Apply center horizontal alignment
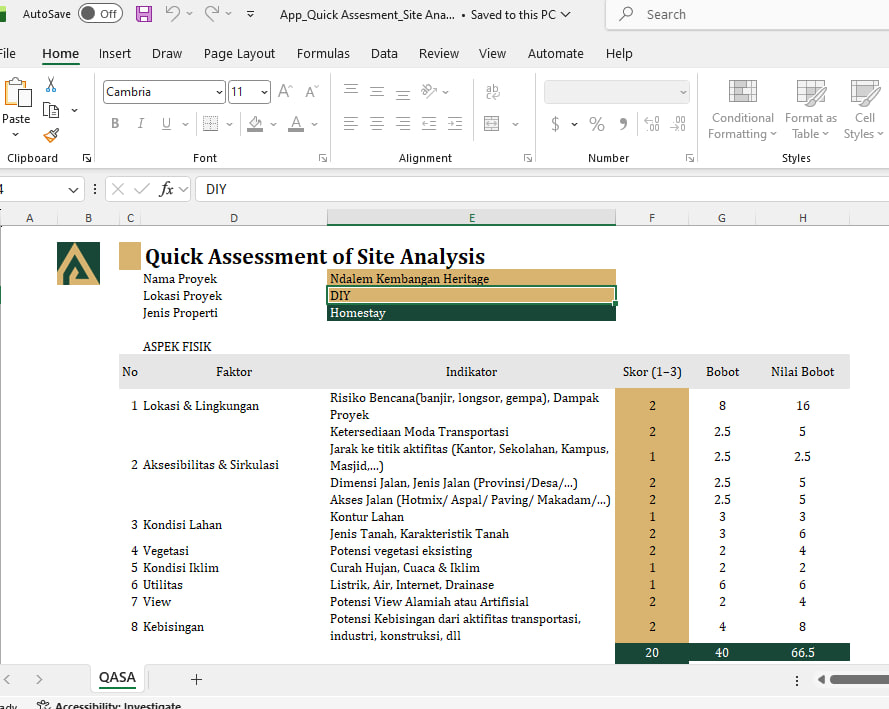Viewport: 889px width, 709px height. click(377, 124)
